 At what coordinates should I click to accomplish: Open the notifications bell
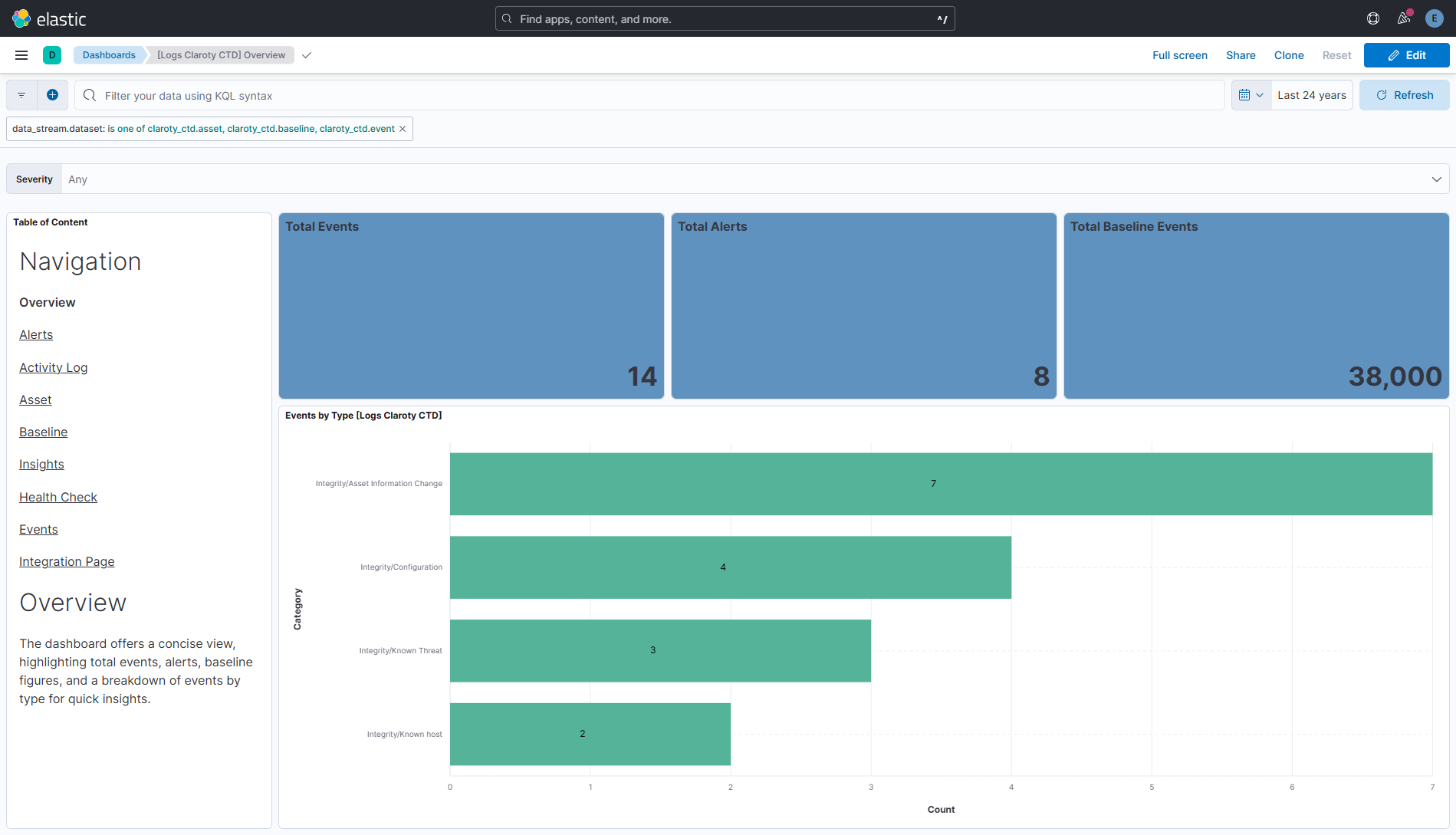(x=1403, y=18)
